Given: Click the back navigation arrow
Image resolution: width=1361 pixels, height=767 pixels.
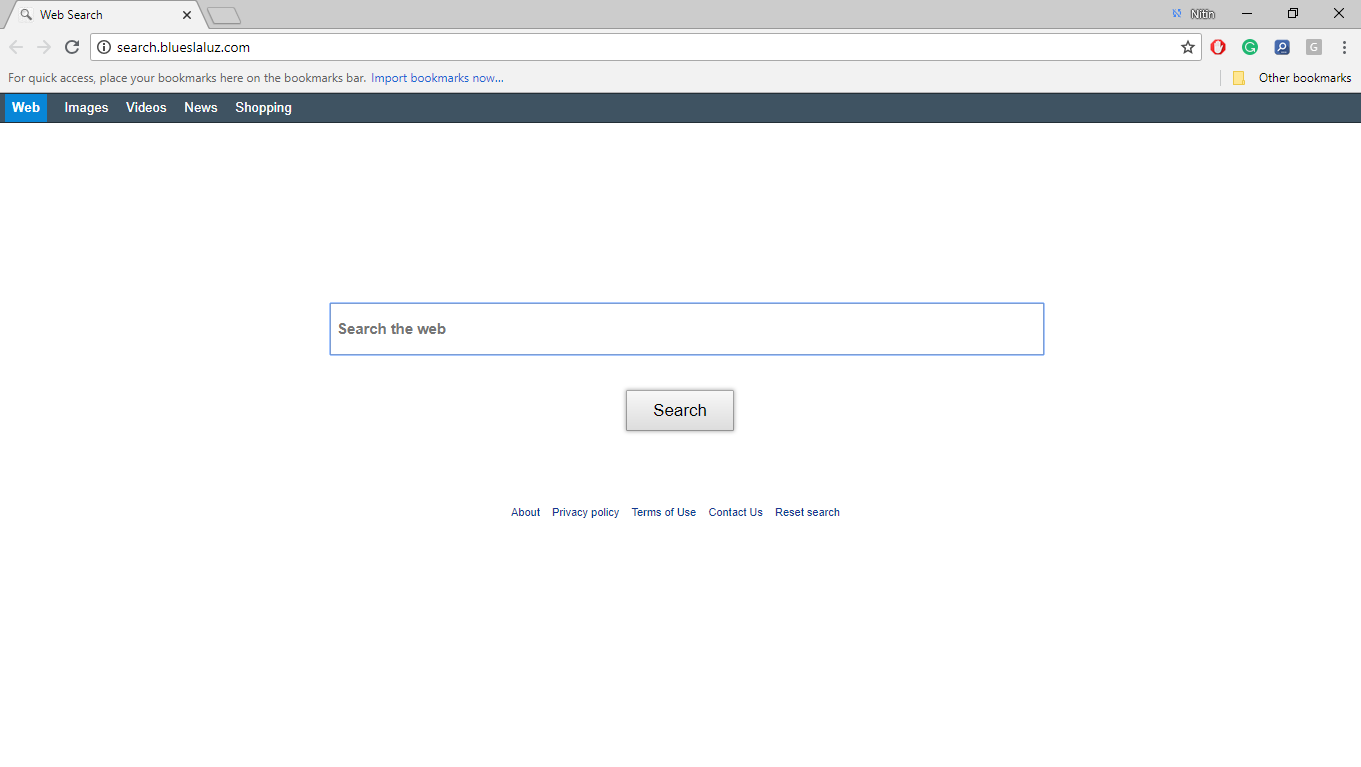Looking at the screenshot, I should [16, 46].
